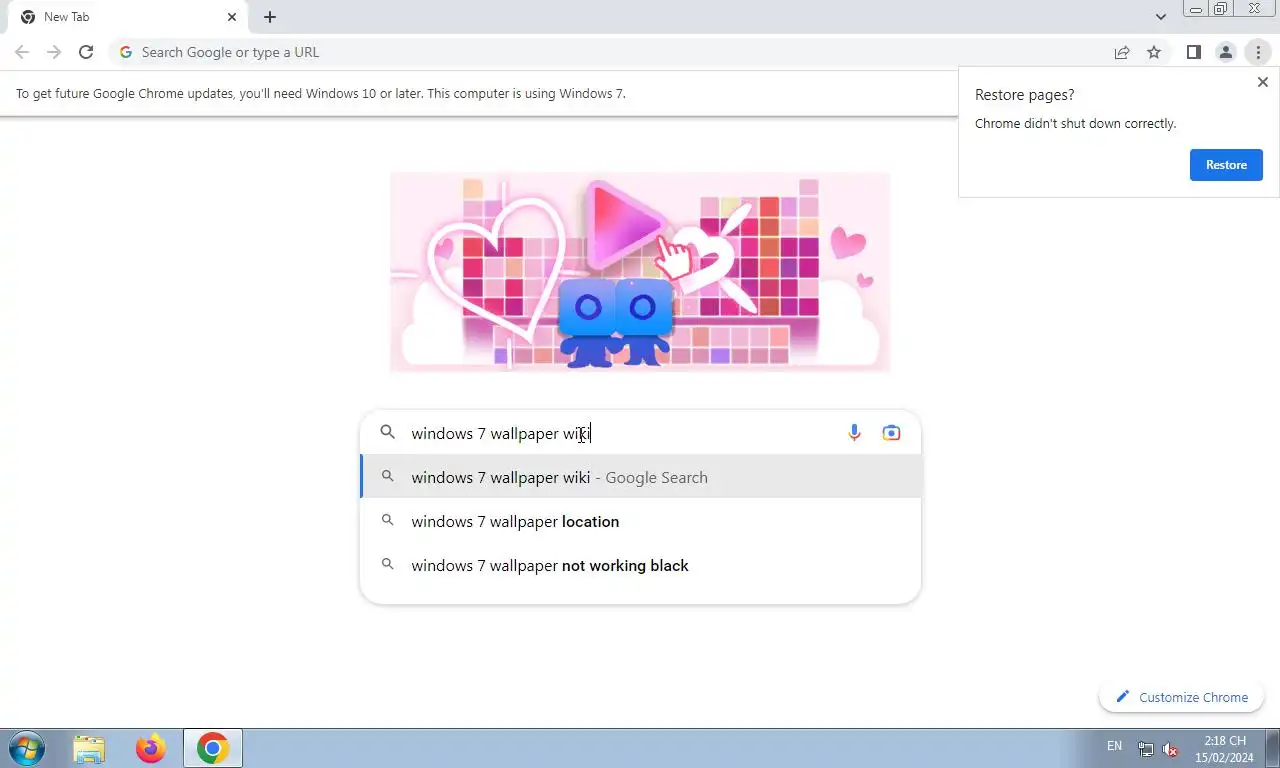Click "Chrome didn't shut down correctly" text
The height and width of the screenshot is (768, 1280).
click(x=1075, y=124)
